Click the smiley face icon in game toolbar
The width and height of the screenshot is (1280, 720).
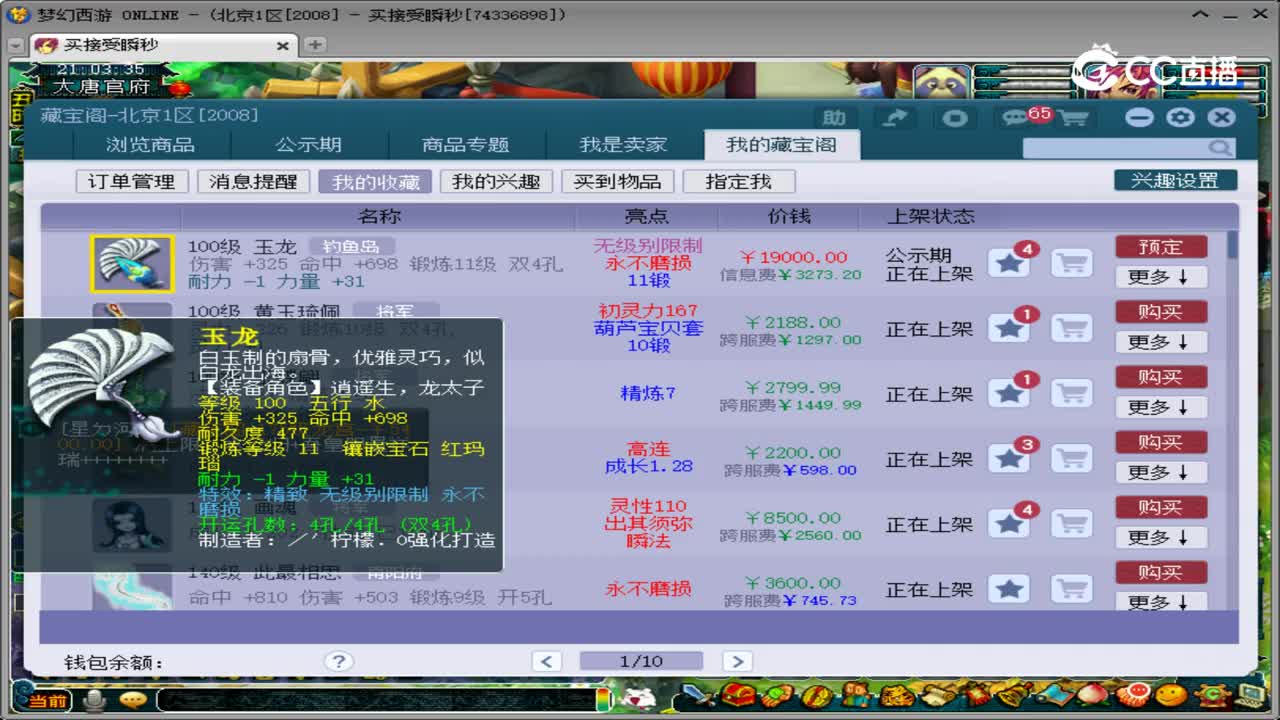pos(1172,695)
